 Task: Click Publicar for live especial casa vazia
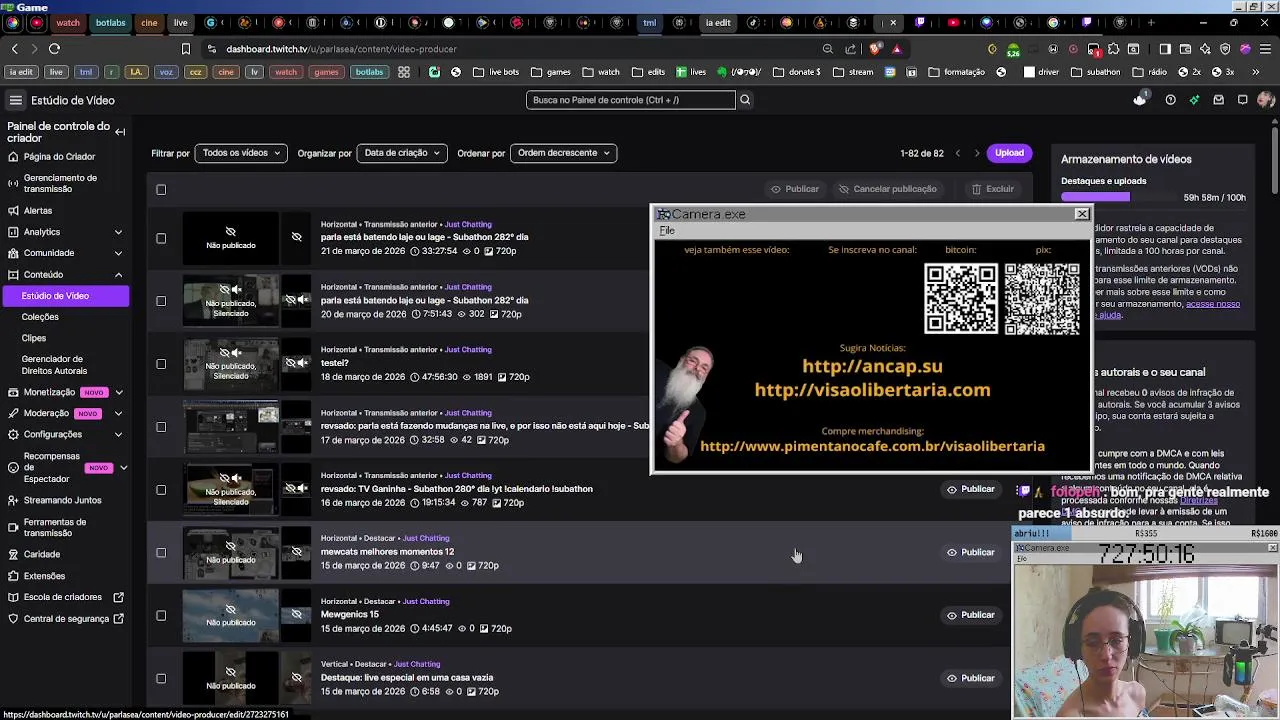[970, 678]
